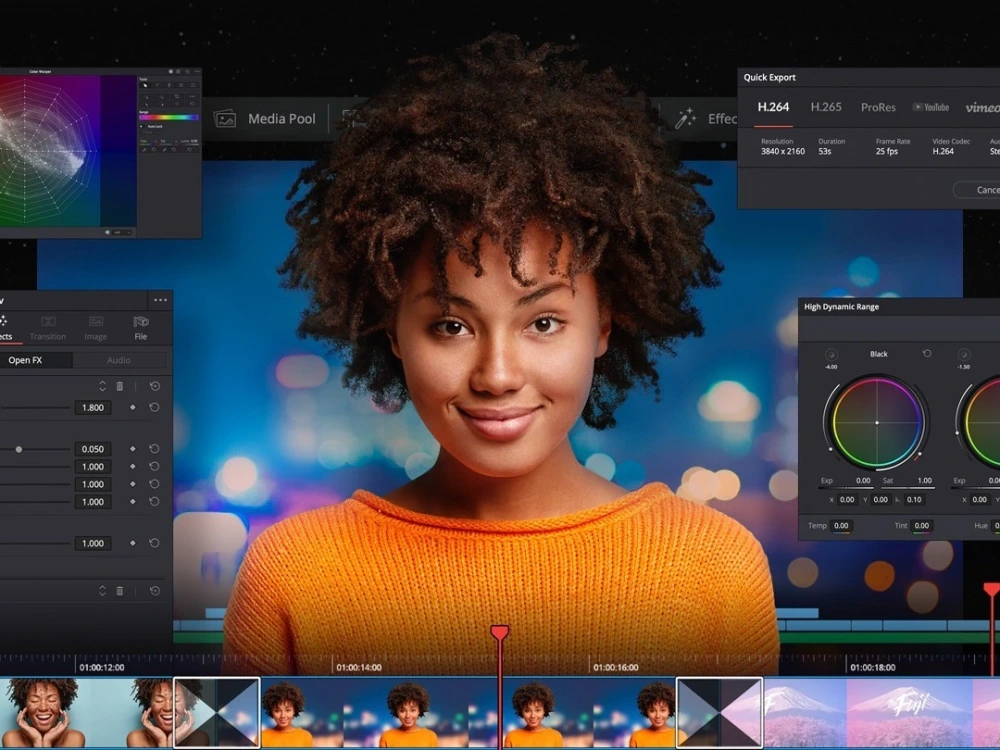This screenshot has width=1000, height=750.
Task: Click the red playhead on the timeline
Action: (x=499, y=632)
